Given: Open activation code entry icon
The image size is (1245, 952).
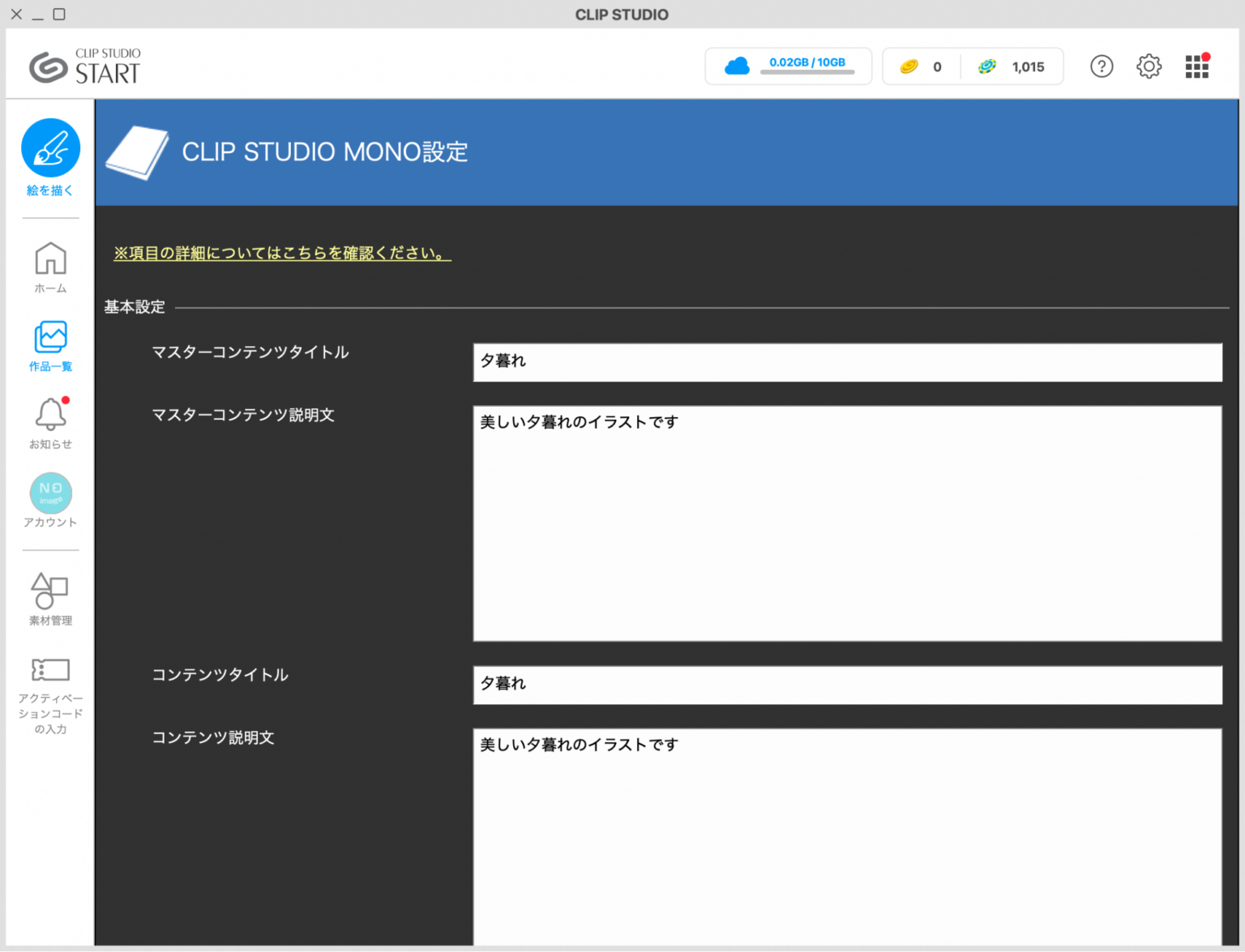Looking at the screenshot, I should 50,670.
